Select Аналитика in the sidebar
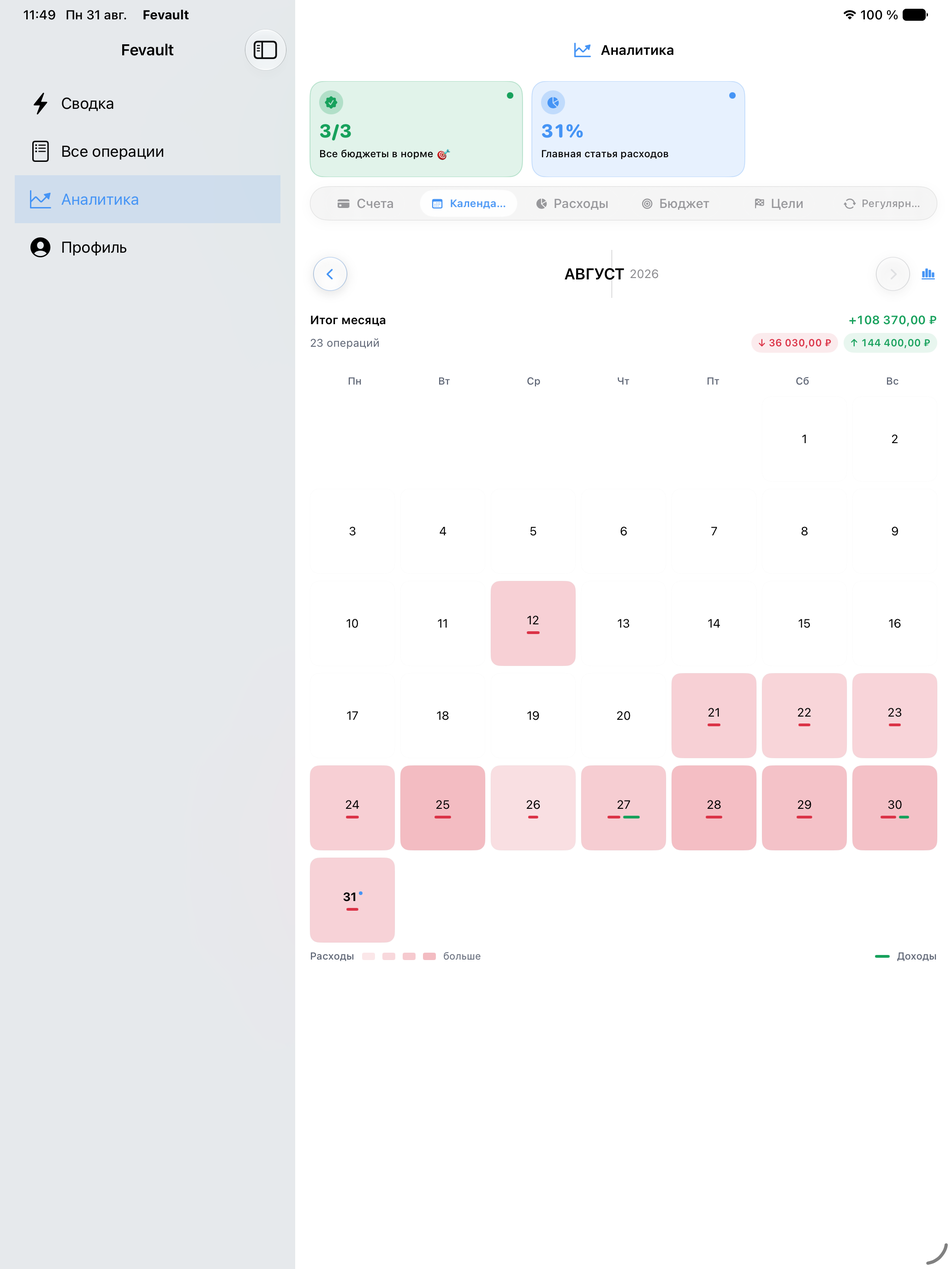This screenshot has height=1269, width=952. click(147, 200)
